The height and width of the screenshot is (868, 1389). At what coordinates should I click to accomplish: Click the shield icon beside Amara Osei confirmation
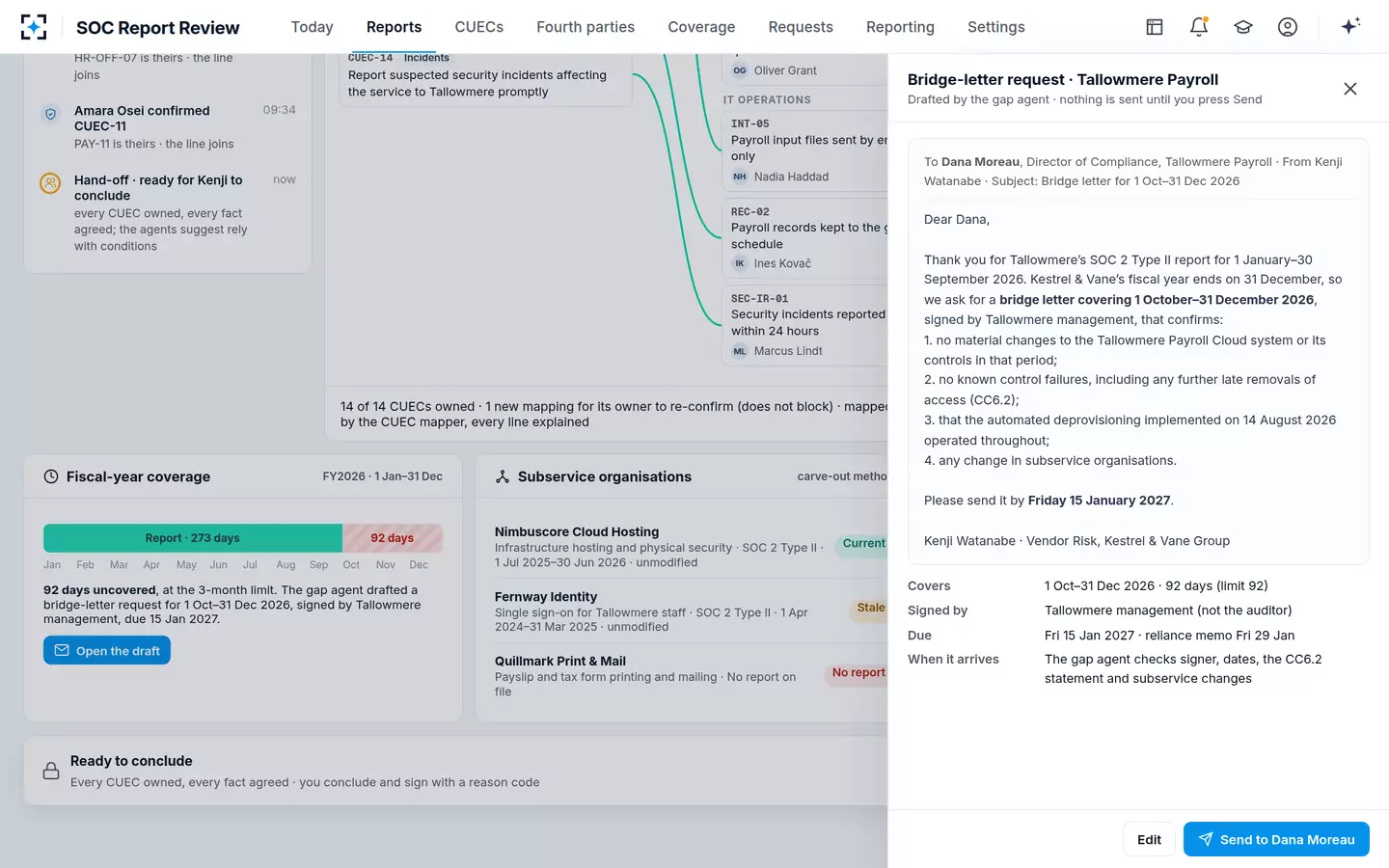50,115
